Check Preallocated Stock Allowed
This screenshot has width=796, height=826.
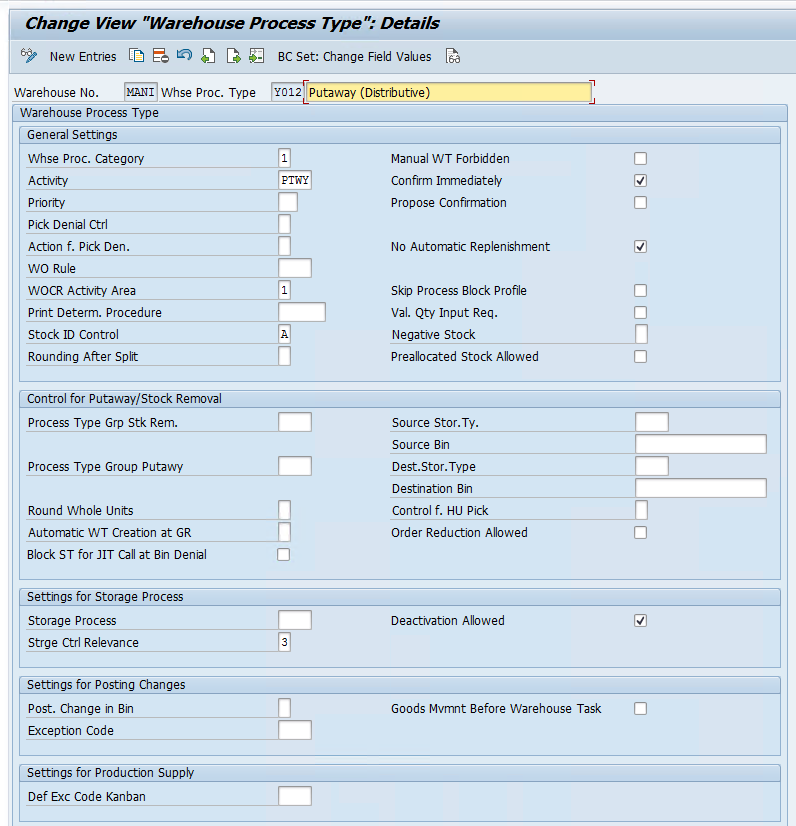click(641, 357)
